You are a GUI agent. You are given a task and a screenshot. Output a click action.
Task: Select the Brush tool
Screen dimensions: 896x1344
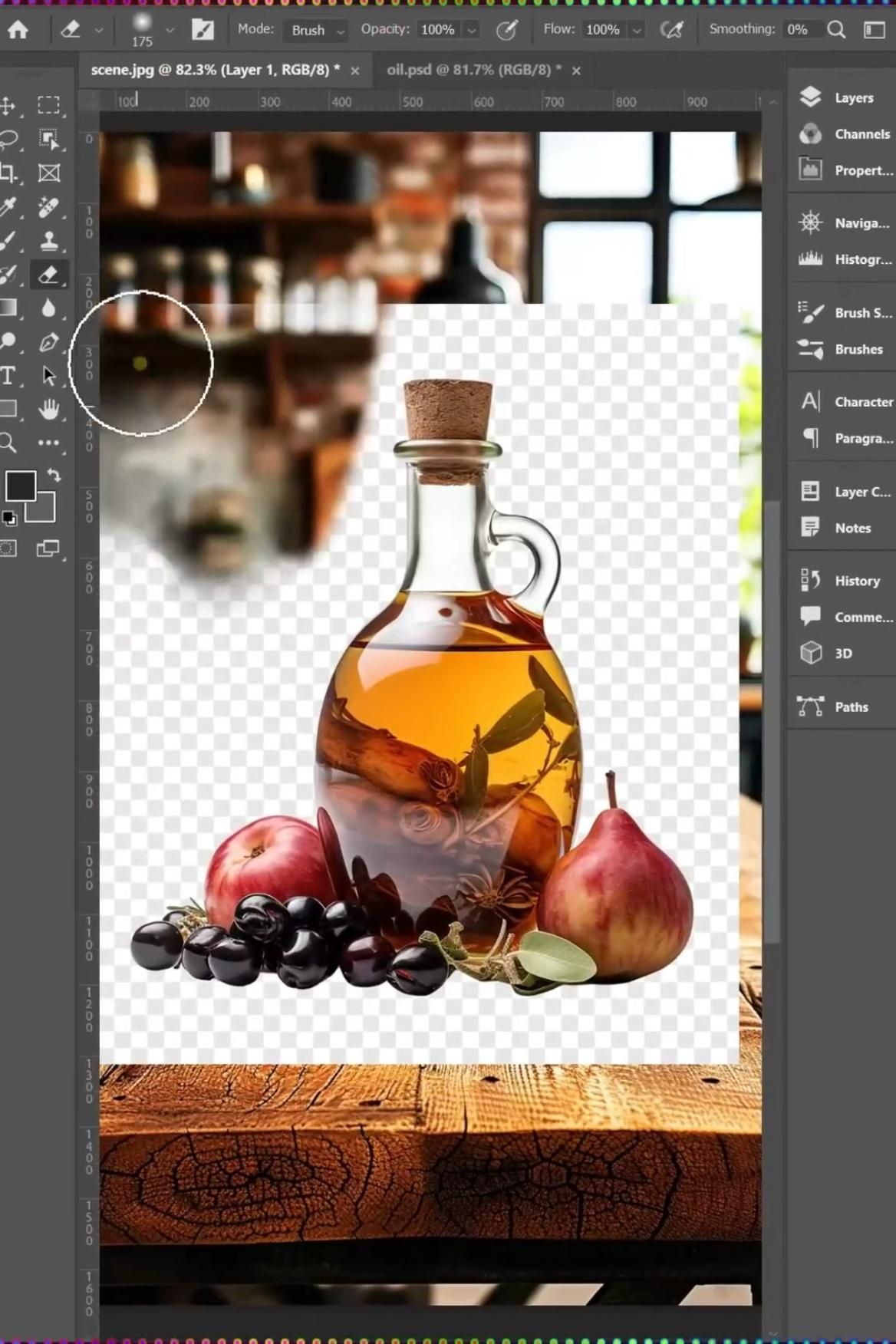8,241
